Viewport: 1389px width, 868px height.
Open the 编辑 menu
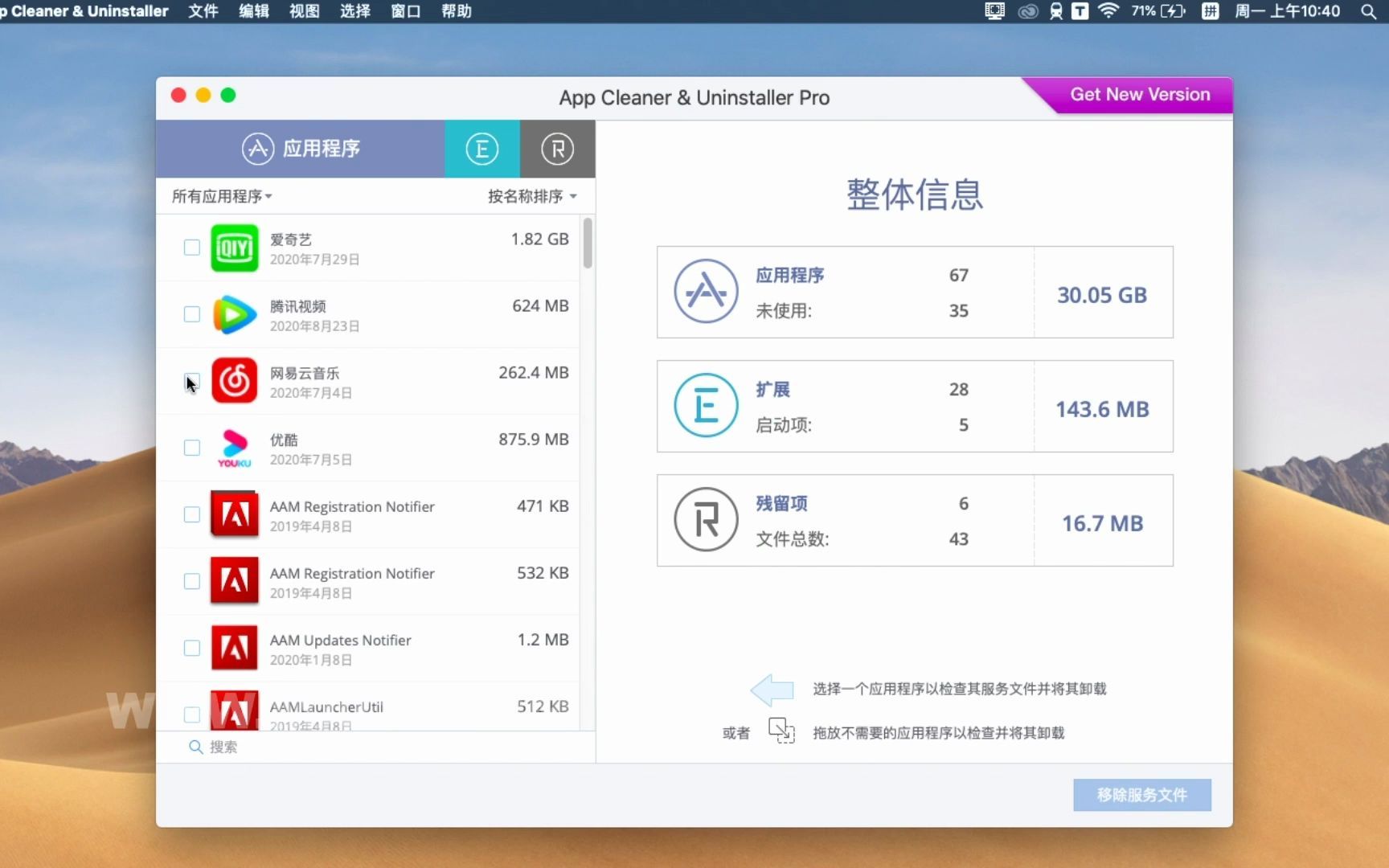(254, 11)
